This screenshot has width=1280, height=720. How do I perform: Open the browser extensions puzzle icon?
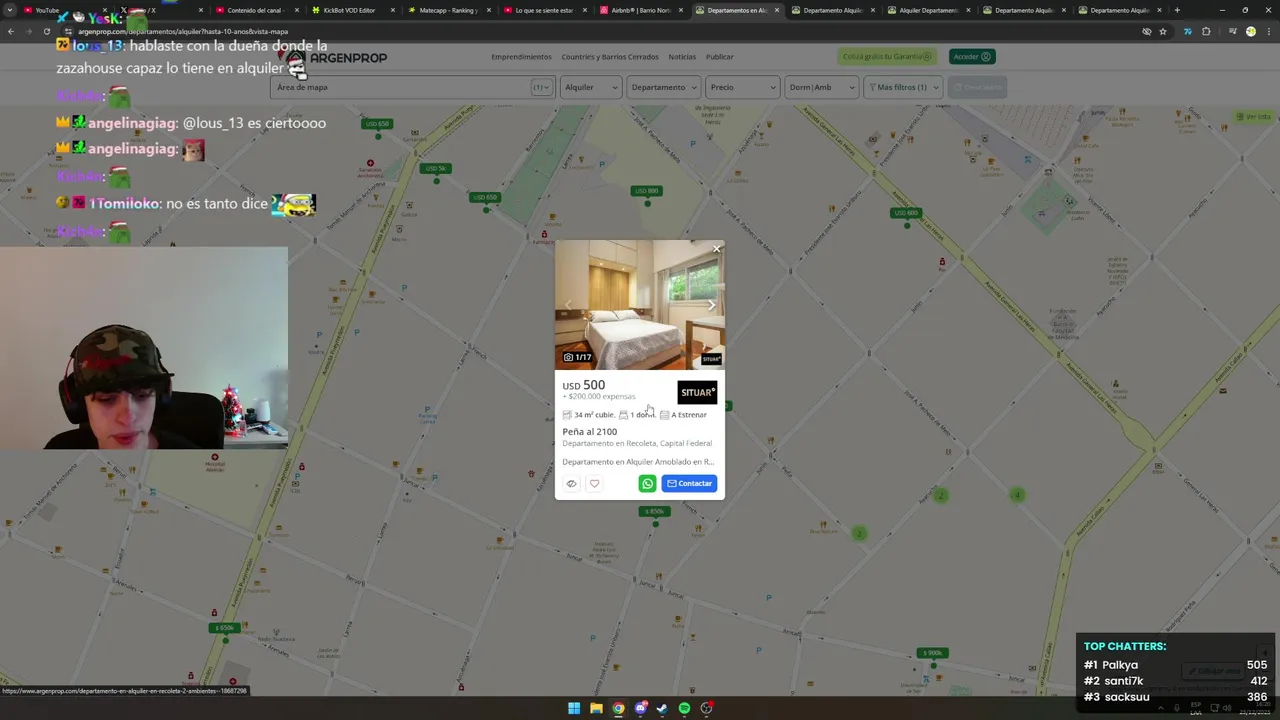coord(1206,31)
